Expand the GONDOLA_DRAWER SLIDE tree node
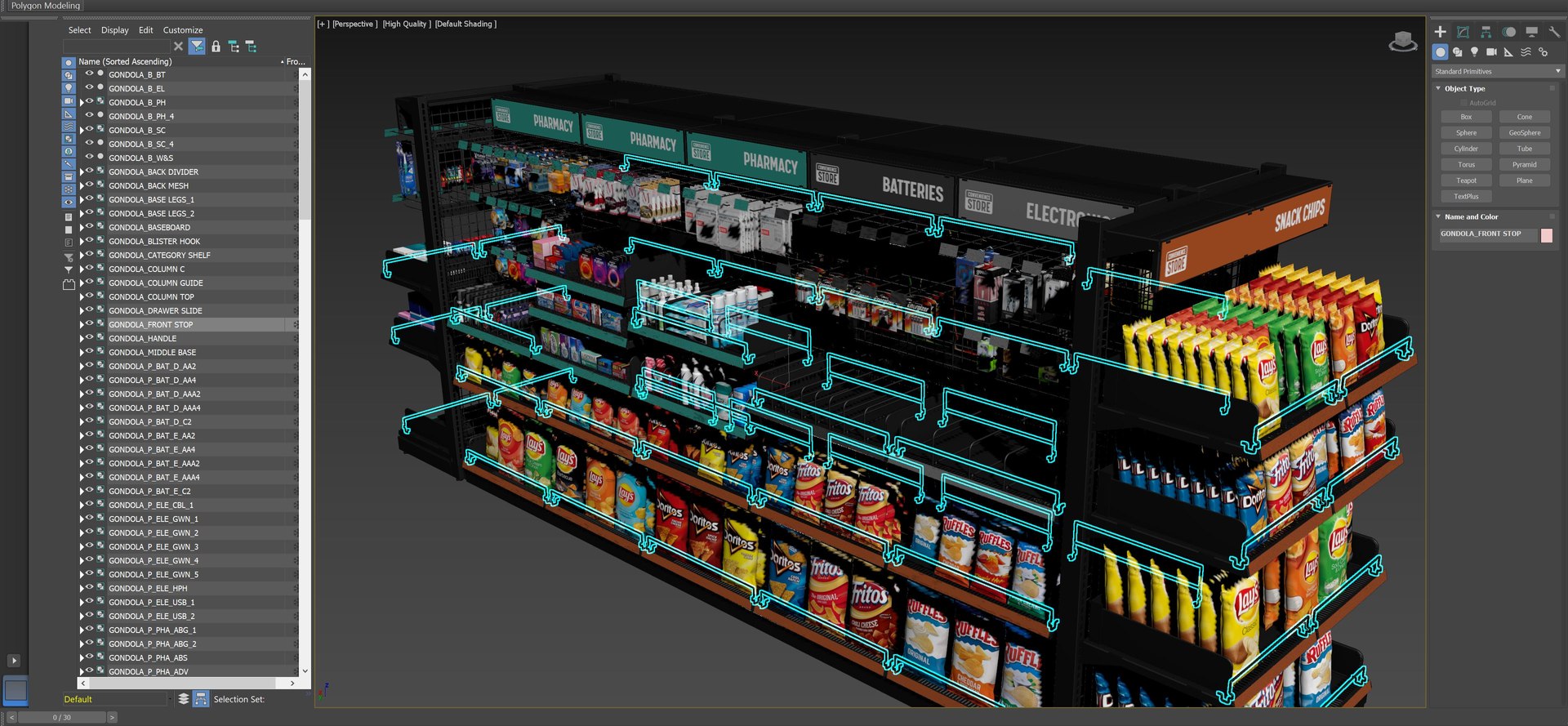 [x=82, y=310]
